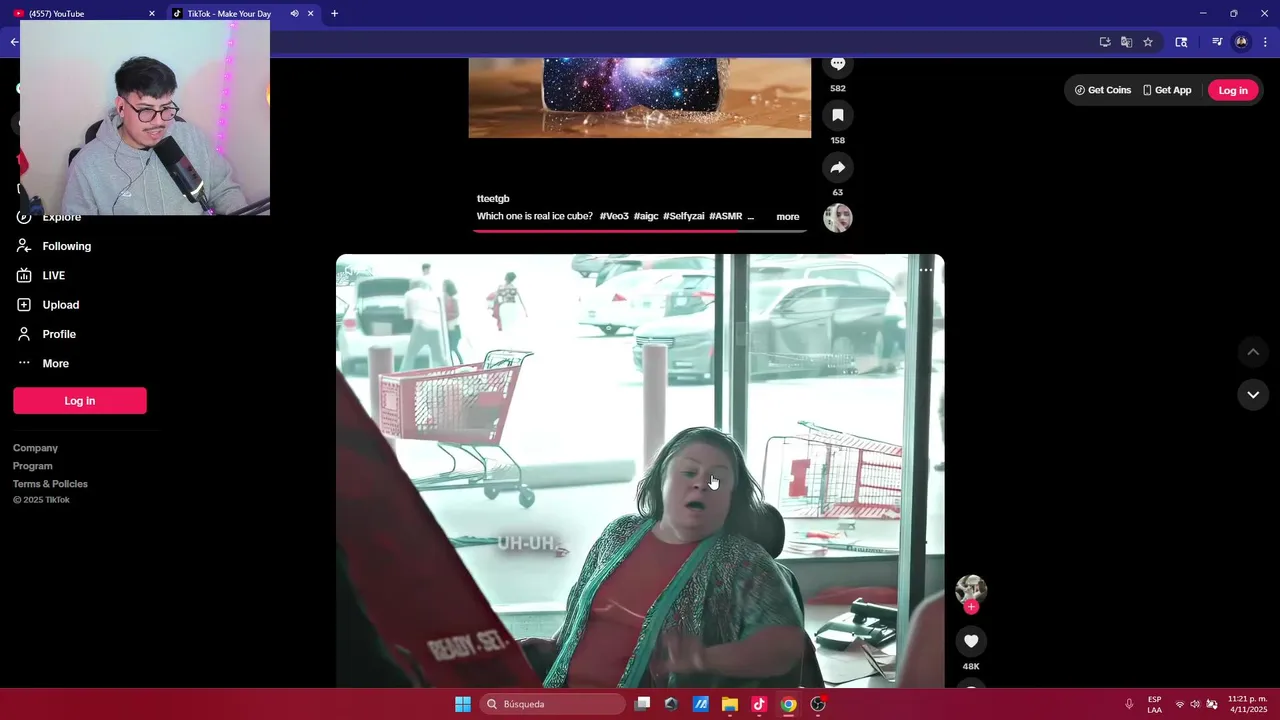Click the sidebar Log in button
This screenshot has height=720, width=1280.
(x=80, y=401)
